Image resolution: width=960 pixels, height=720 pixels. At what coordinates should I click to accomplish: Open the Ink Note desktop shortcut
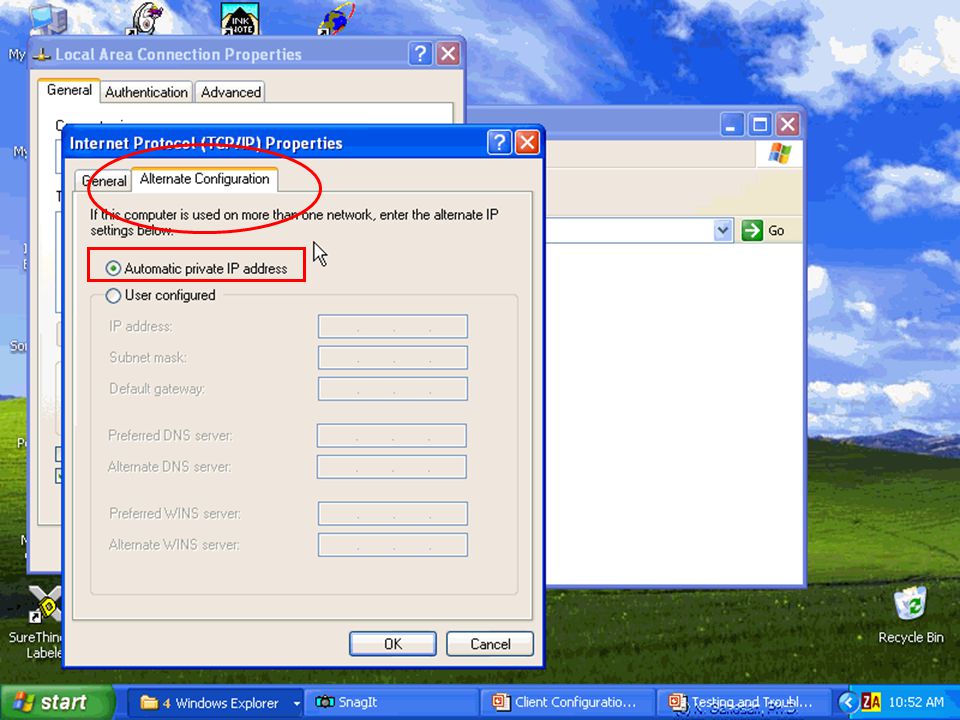pyautogui.click(x=239, y=18)
